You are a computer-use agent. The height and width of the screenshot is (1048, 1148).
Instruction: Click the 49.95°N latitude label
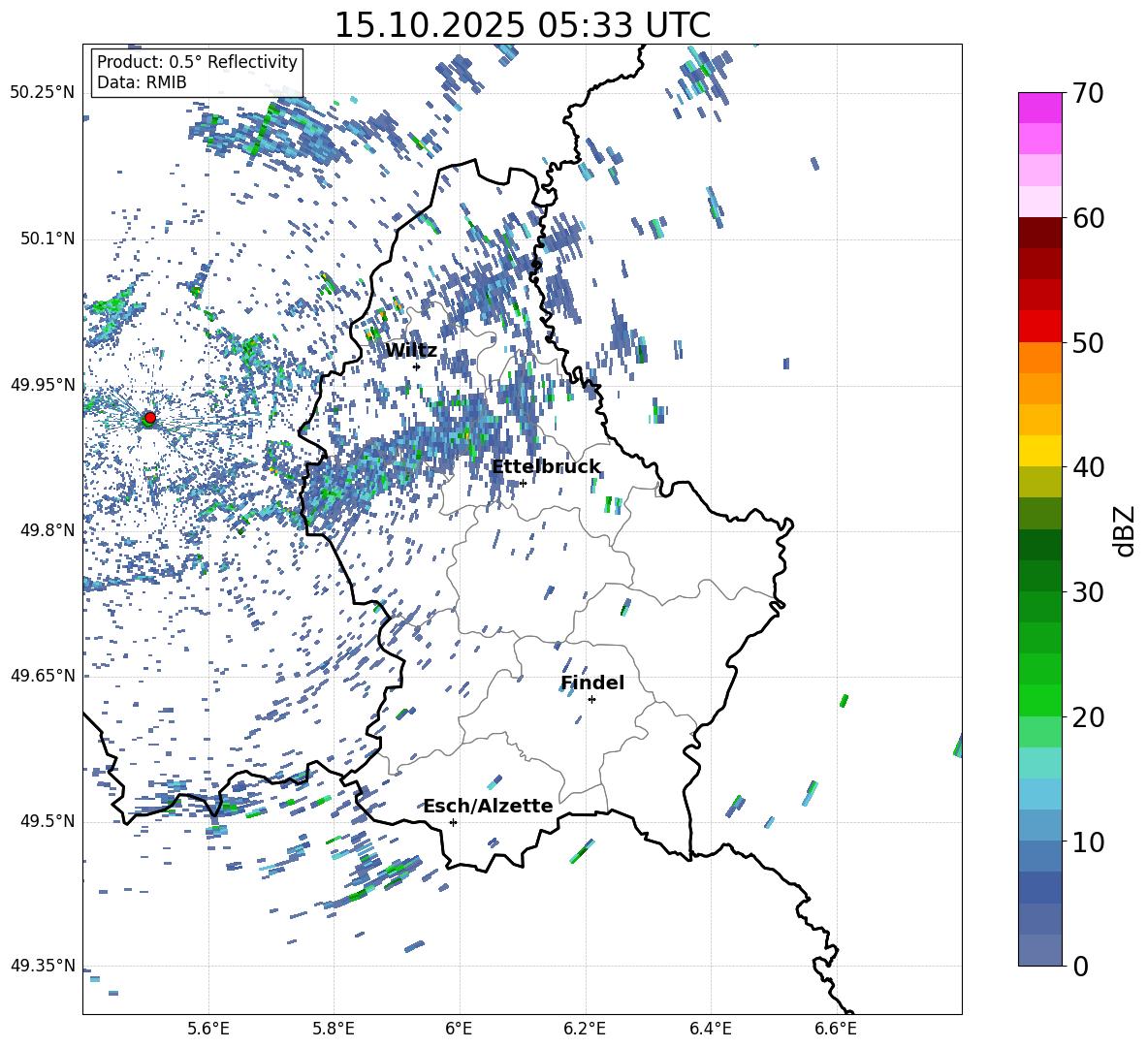click(x=43, y=385)
